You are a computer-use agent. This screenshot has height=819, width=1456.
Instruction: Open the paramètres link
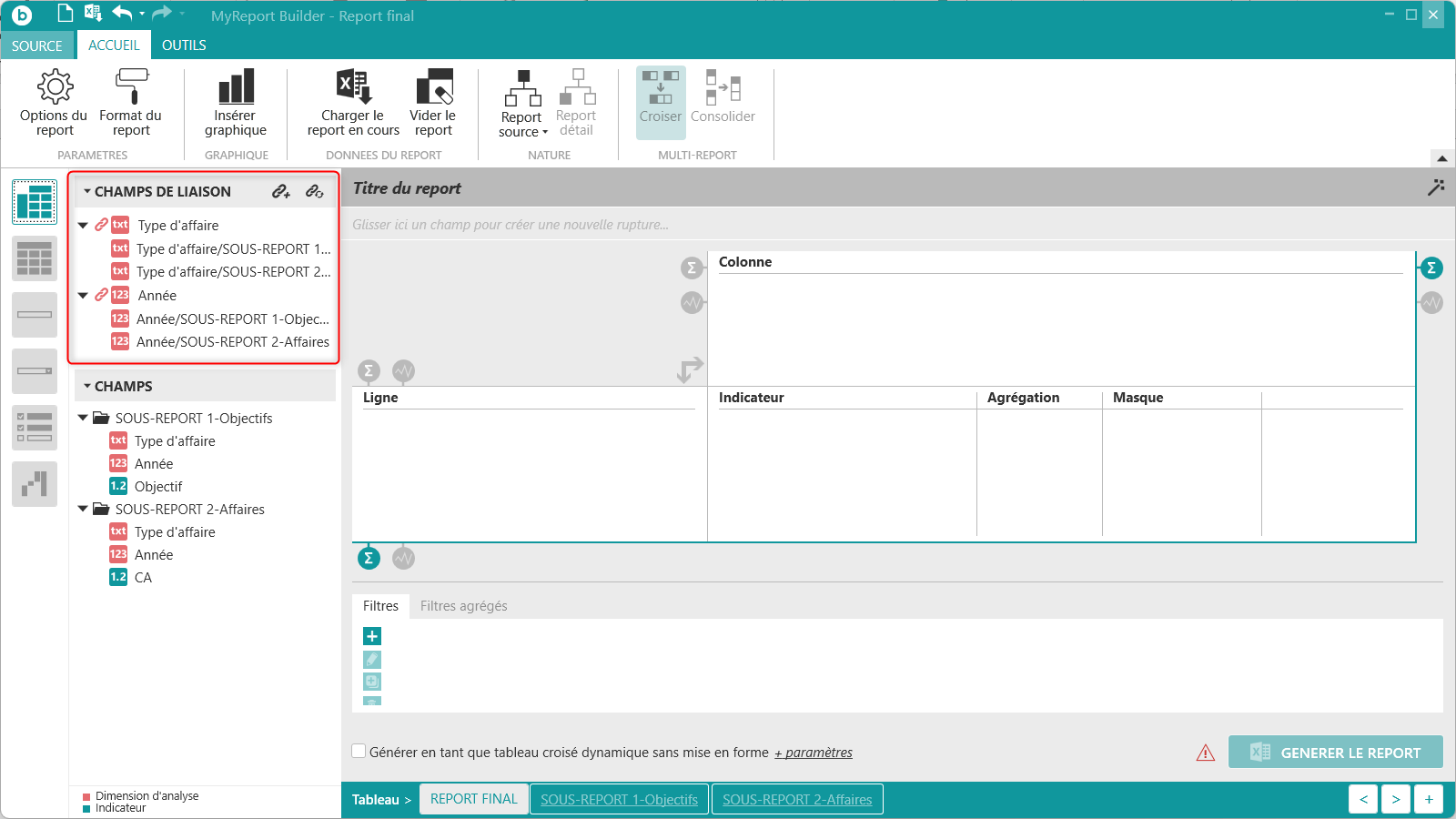[x=814, y=753]
